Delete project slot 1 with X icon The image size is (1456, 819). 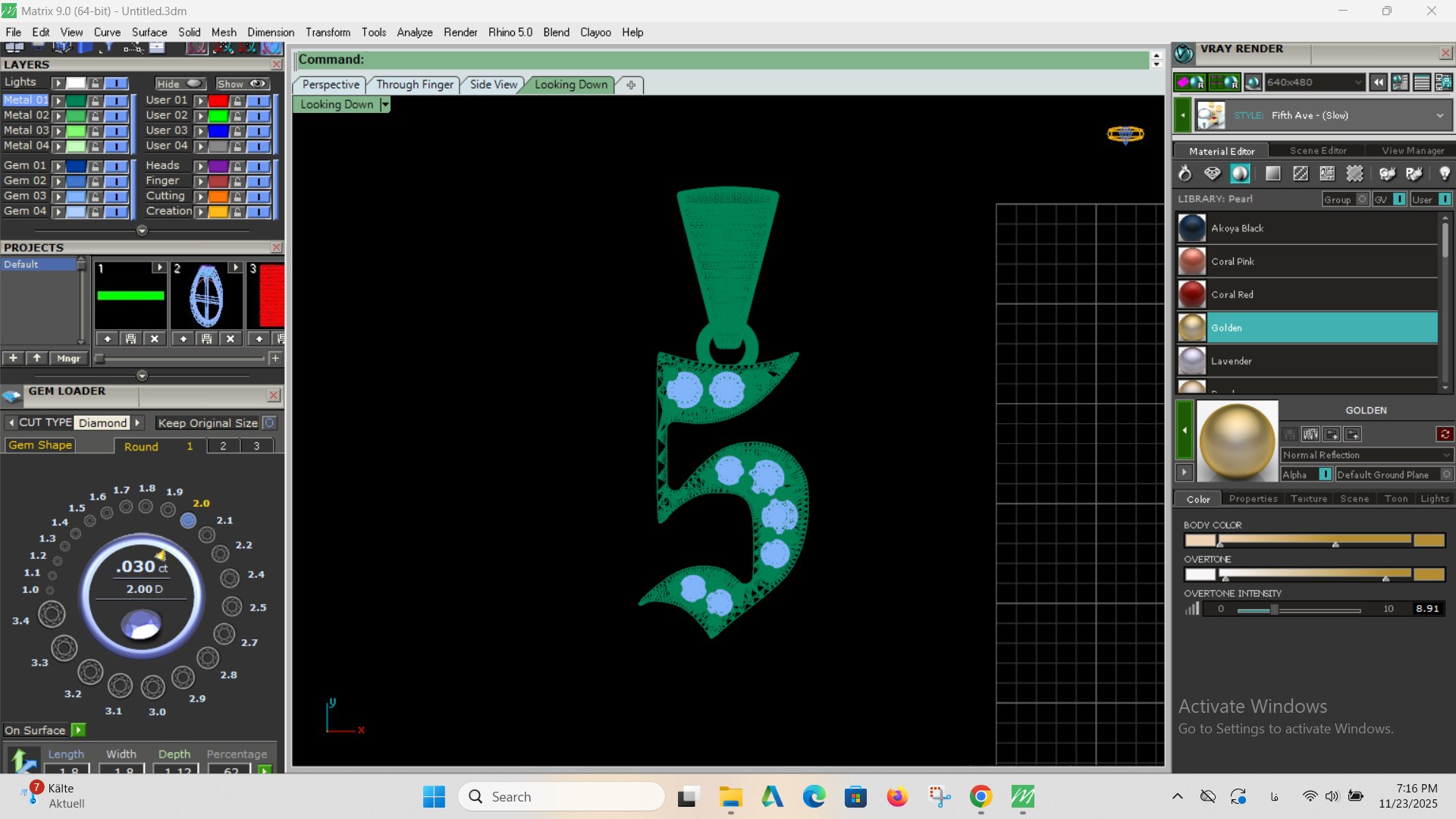155,339
